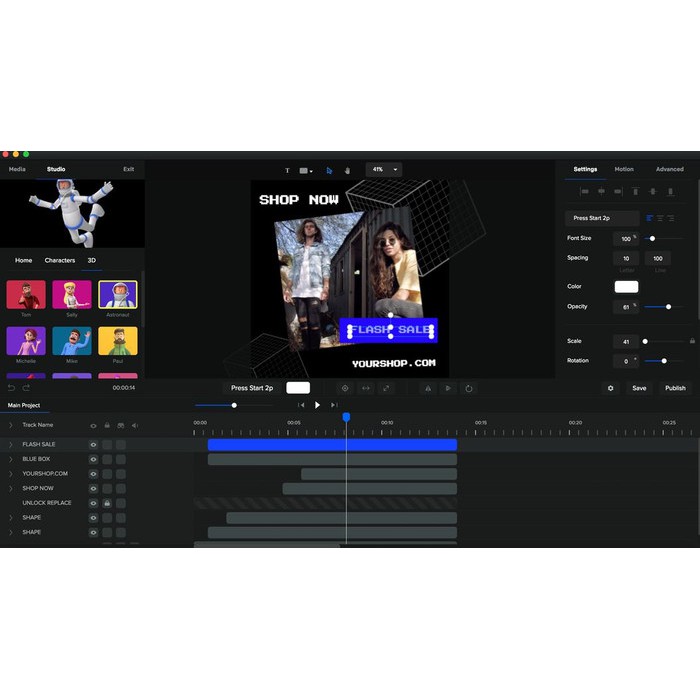
Task: Hide the FLASH SALE track
Action: pyautogui.click(x=93, y=445)
